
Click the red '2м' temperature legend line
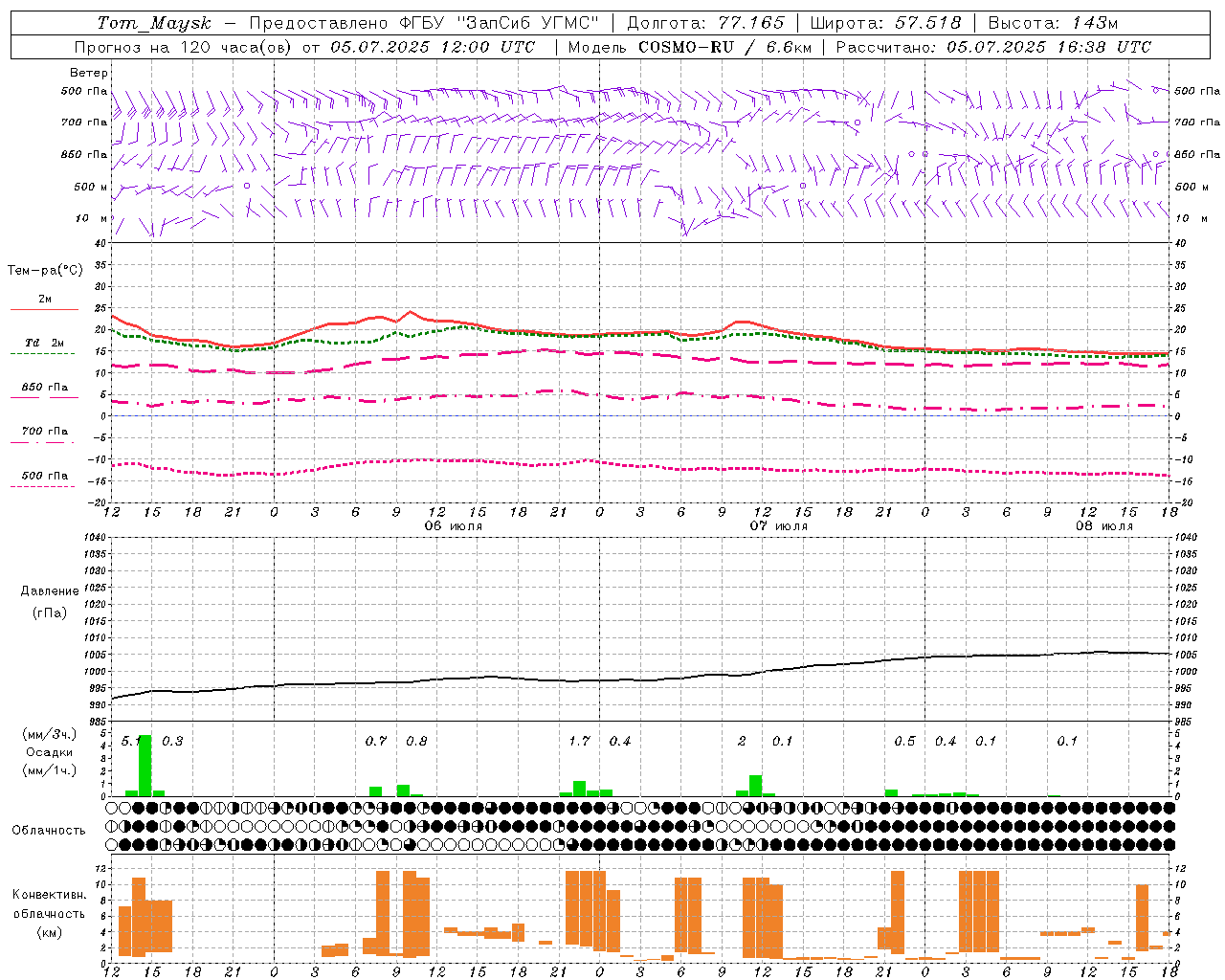click(x=44, y=310)
